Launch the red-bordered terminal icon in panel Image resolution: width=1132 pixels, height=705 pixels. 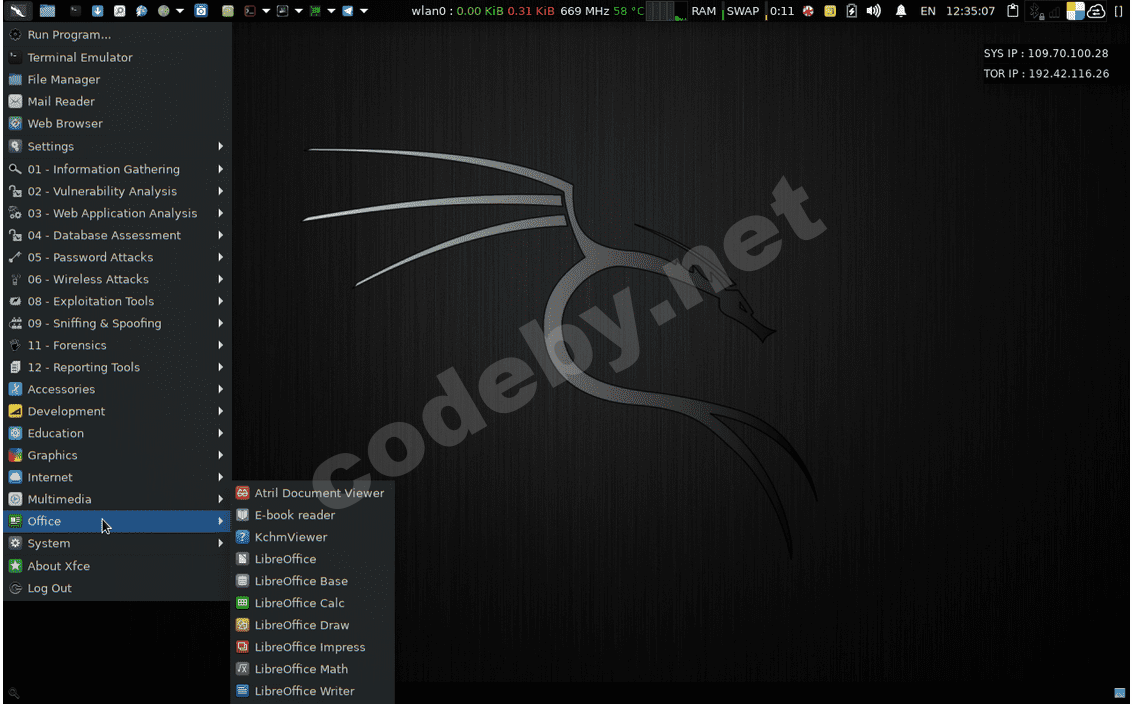point(250,11)
